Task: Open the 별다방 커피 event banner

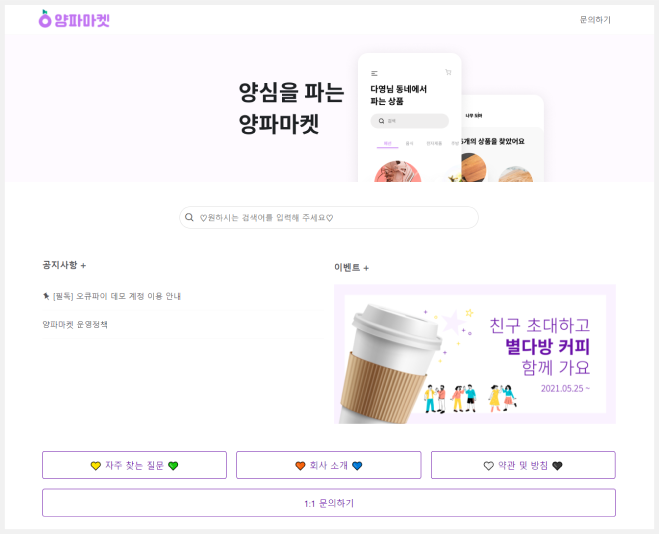Action: coord(475,354)
